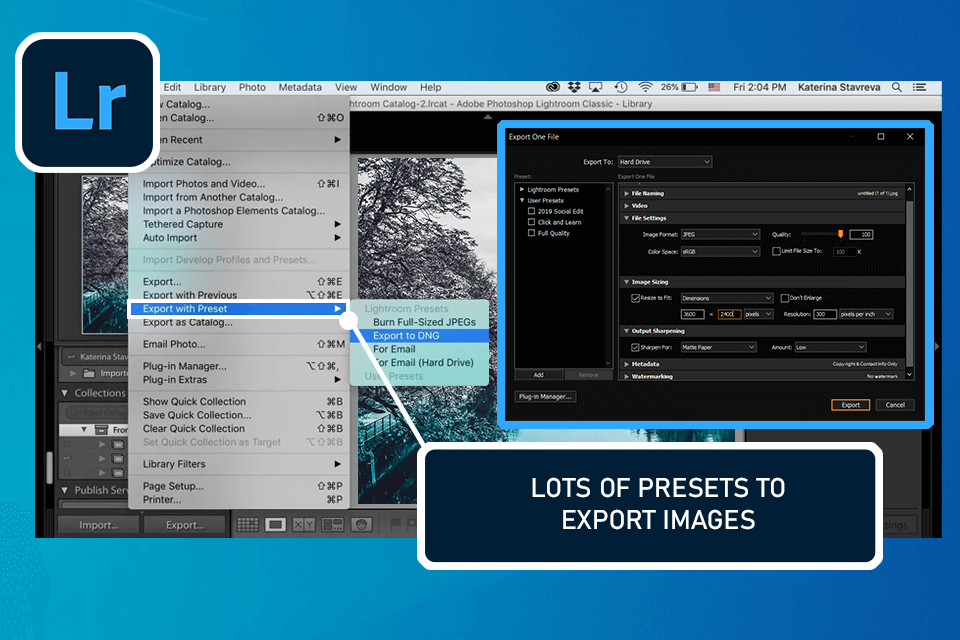
Task: Check the Click and Learn preset
Action: [x=531, y=222]
